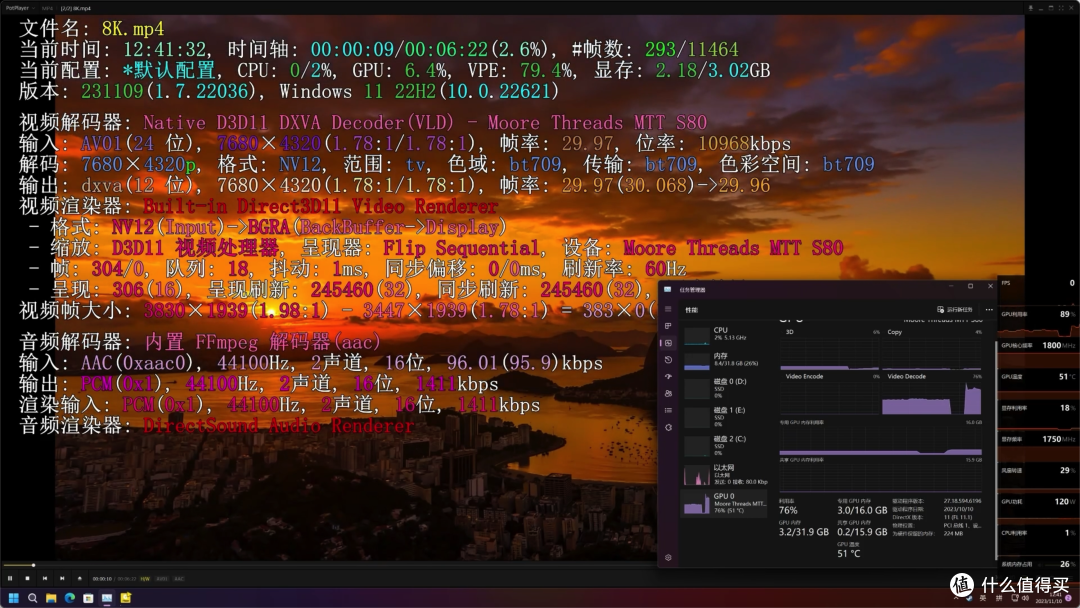Select the Ethernet performance item

(720, 472)
